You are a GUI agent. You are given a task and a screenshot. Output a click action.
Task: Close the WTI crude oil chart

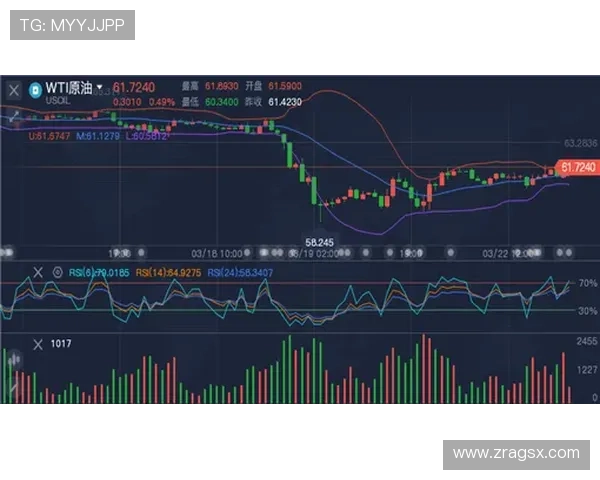[14, 91]
